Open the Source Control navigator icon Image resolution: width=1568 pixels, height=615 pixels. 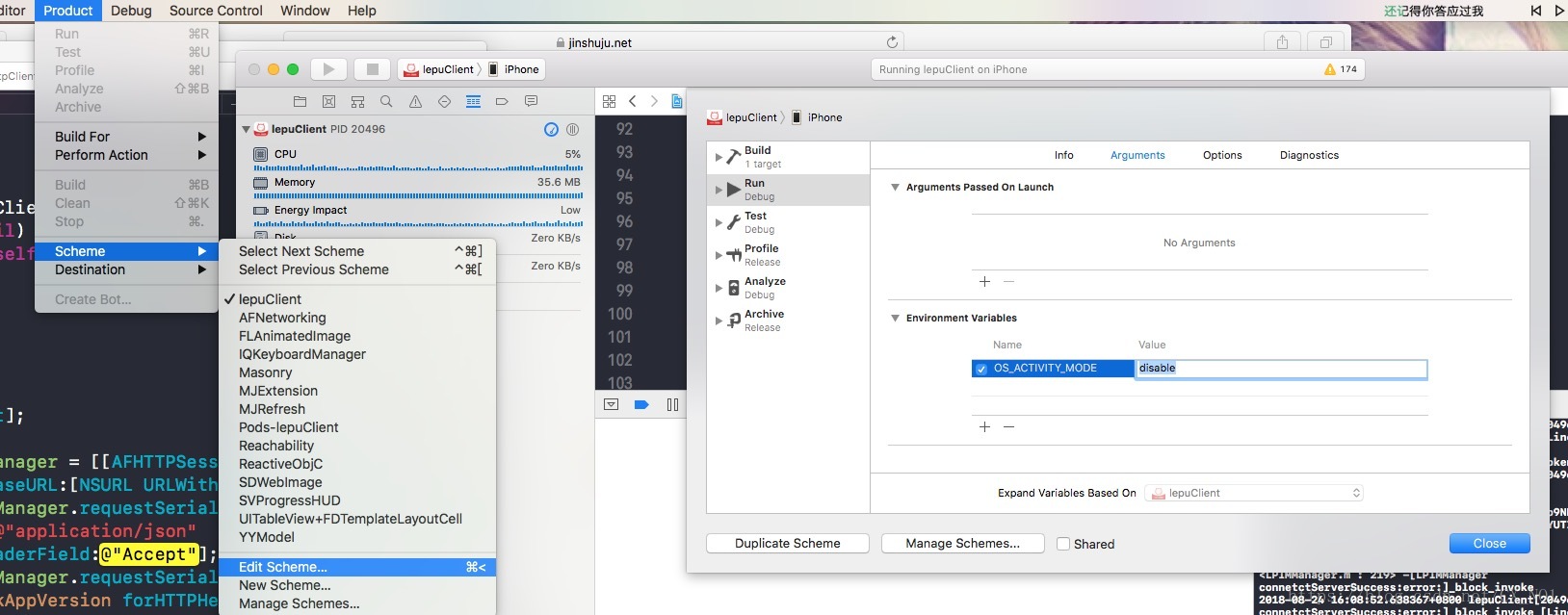point(328,101)
